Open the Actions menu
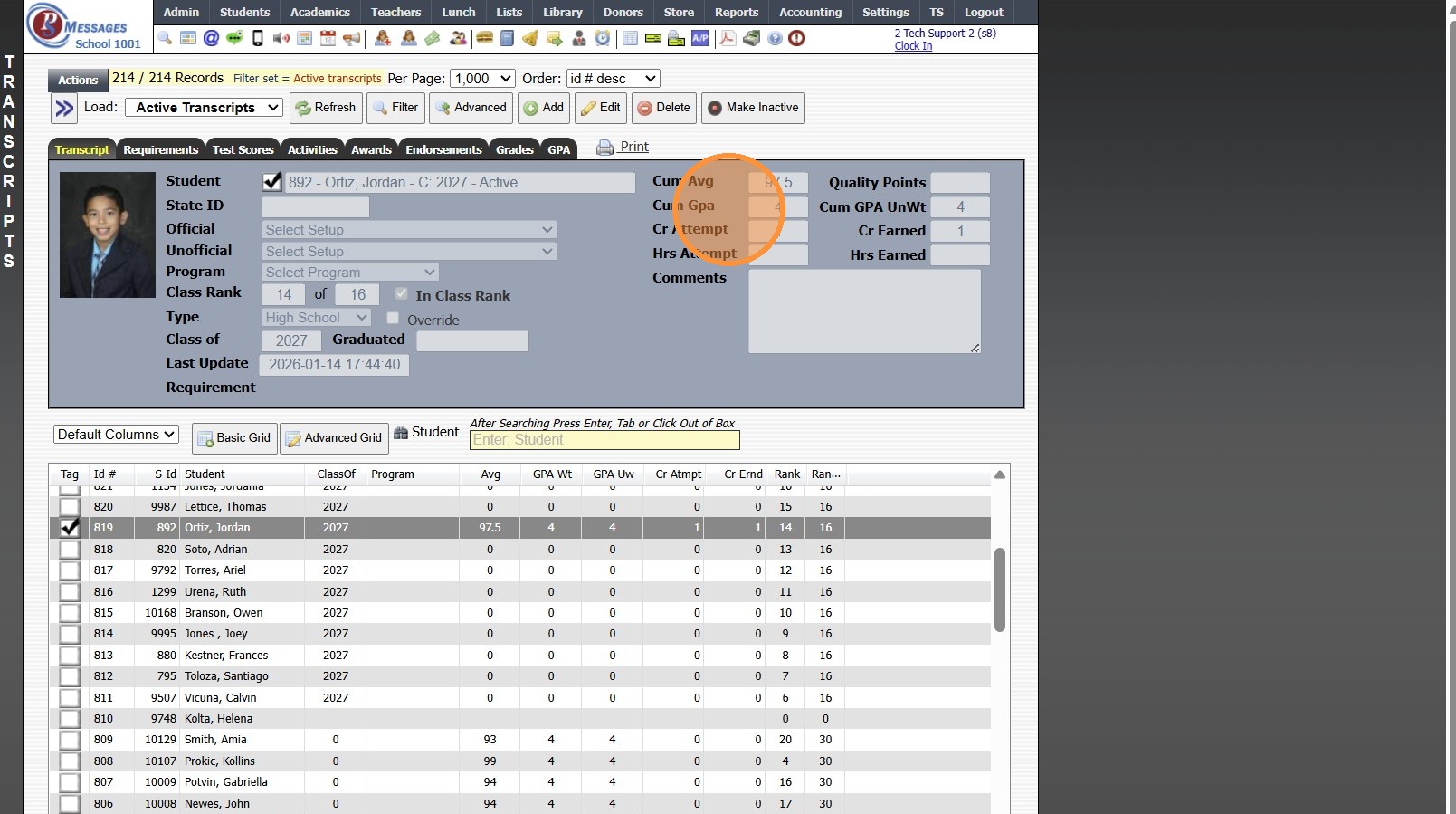Screen dimensions: 1456x814 [78, 80]
